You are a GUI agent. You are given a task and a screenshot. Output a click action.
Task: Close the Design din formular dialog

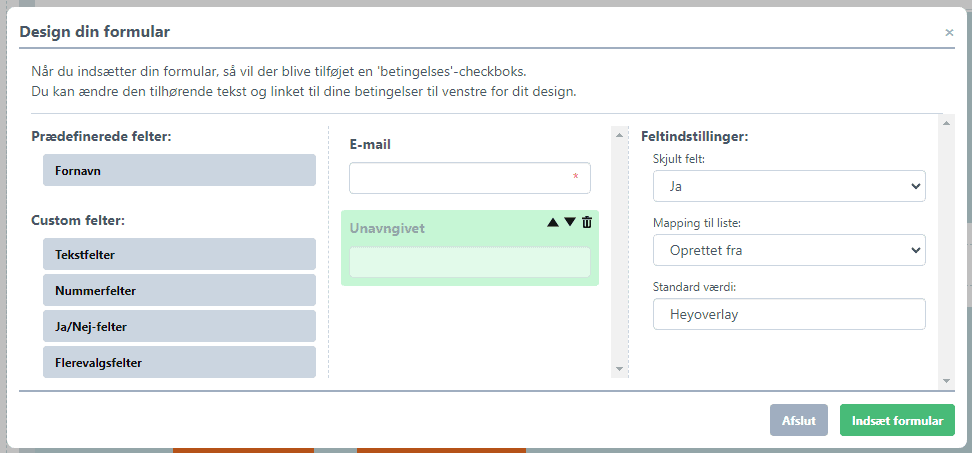pos(949,32)
